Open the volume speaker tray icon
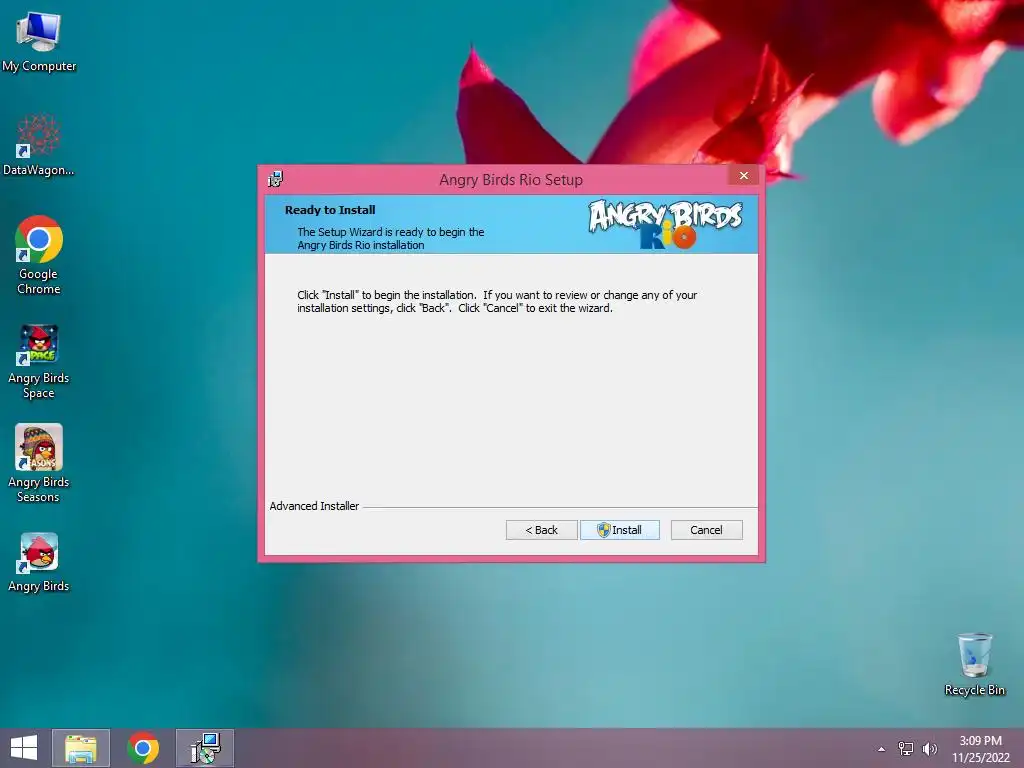 click(929, 749)
